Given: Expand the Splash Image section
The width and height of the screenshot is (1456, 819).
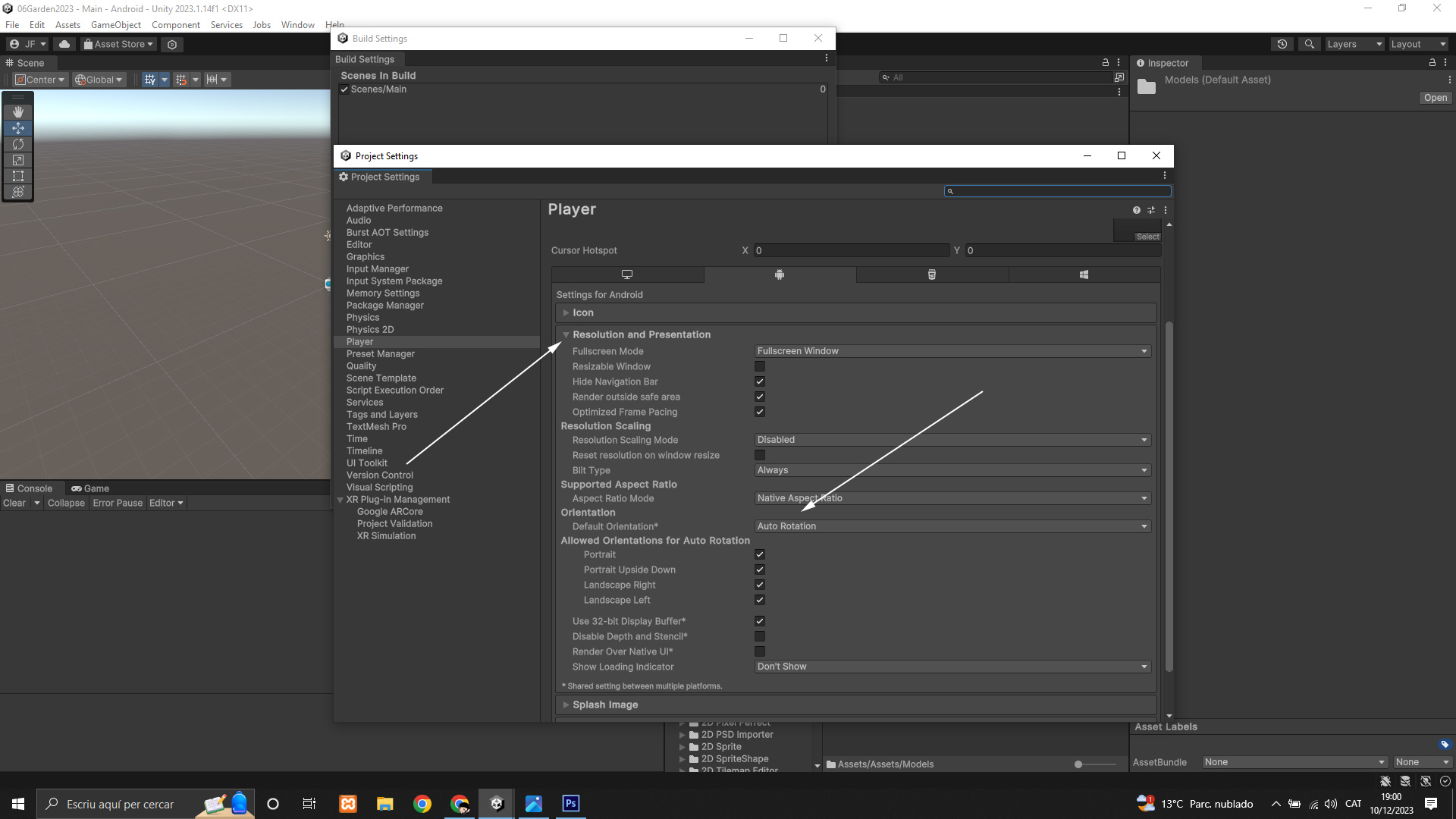Looking at the screenshot, I should [x=604, y=704].
